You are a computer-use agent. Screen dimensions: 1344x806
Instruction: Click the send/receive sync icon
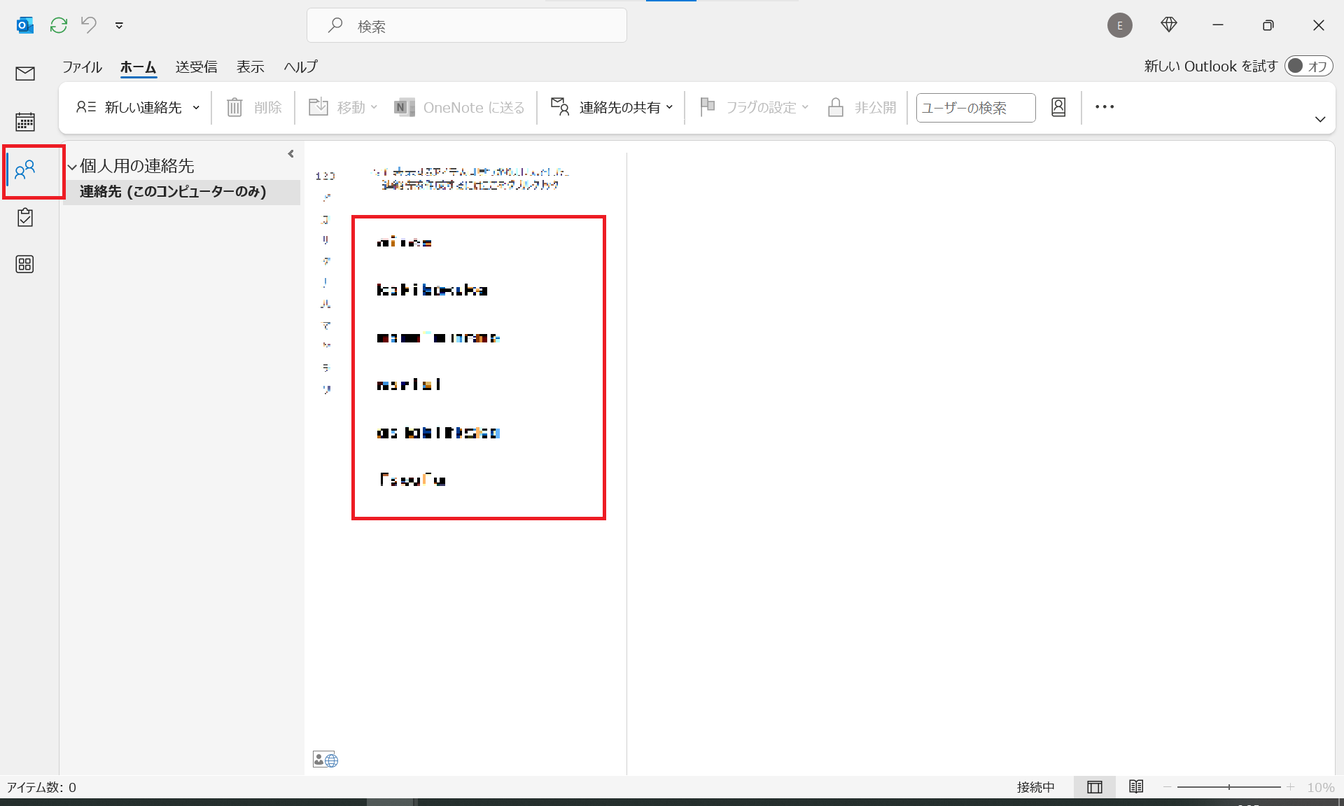click(59, 25)
